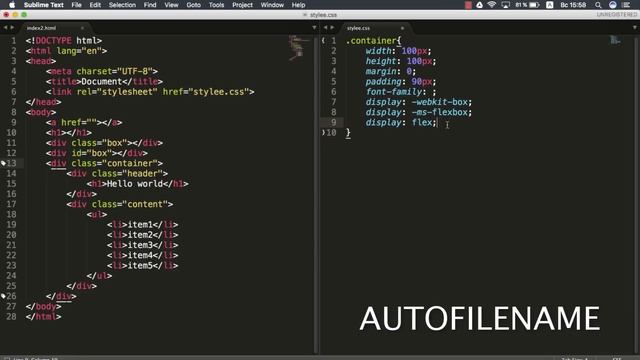Open the Notification Center
This screenshot has height=360, width=640.
[x=627, y=5]
